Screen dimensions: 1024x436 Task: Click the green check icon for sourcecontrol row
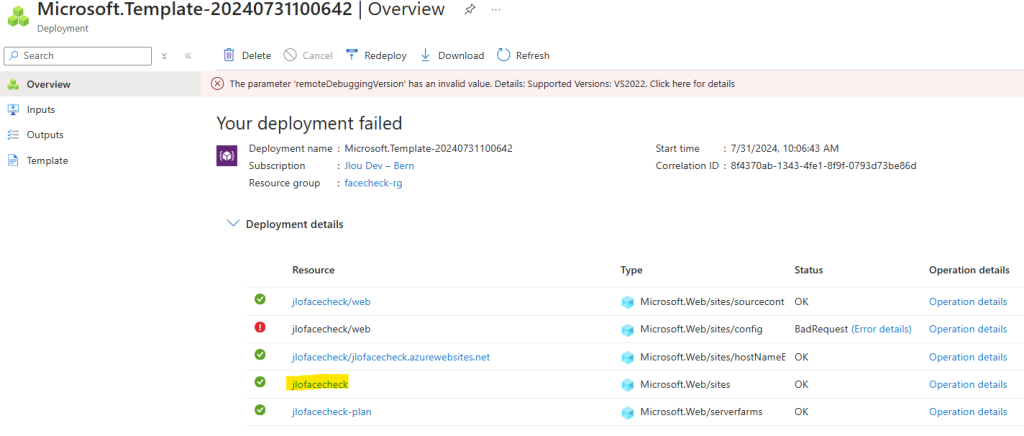click(x=260, y=300)
